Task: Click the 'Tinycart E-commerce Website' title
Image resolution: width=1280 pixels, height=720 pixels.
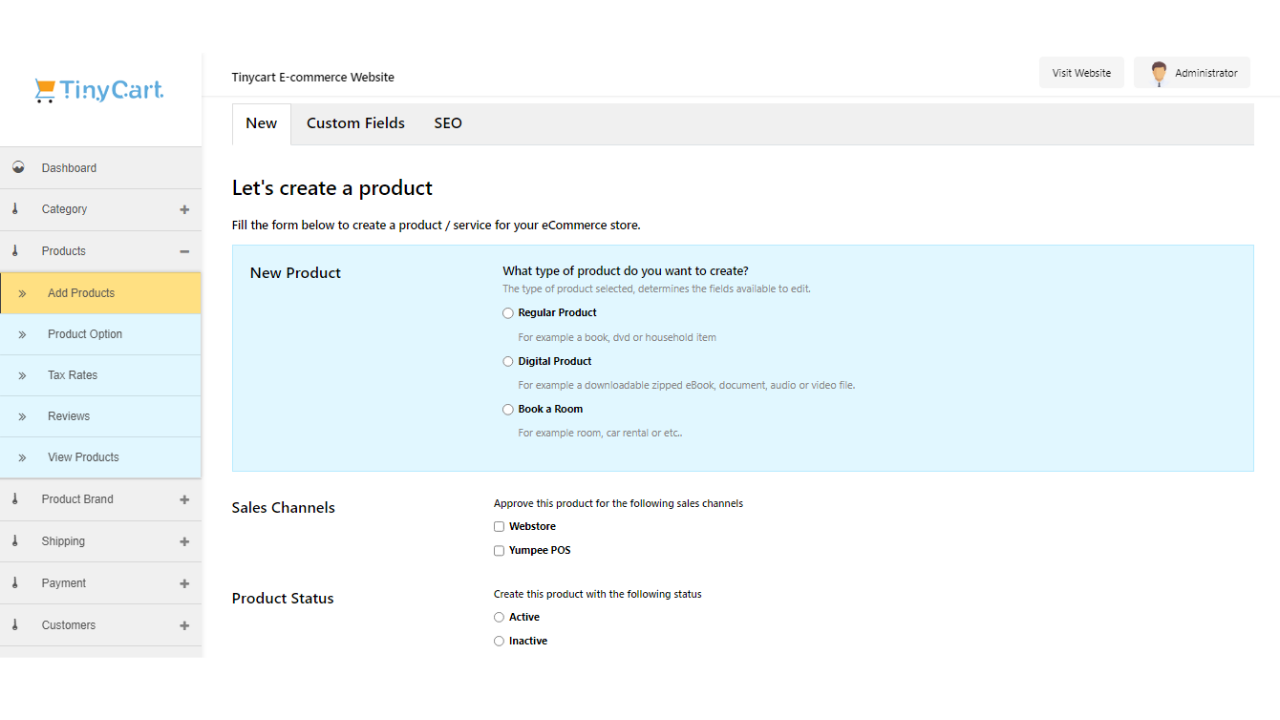Action: [313, 77]
